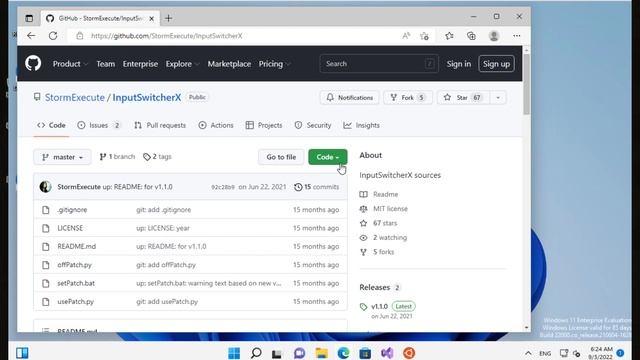Screen dimensions: 640x360
Task: Click the read aloud icon in address bar
Action: (406, 36)
